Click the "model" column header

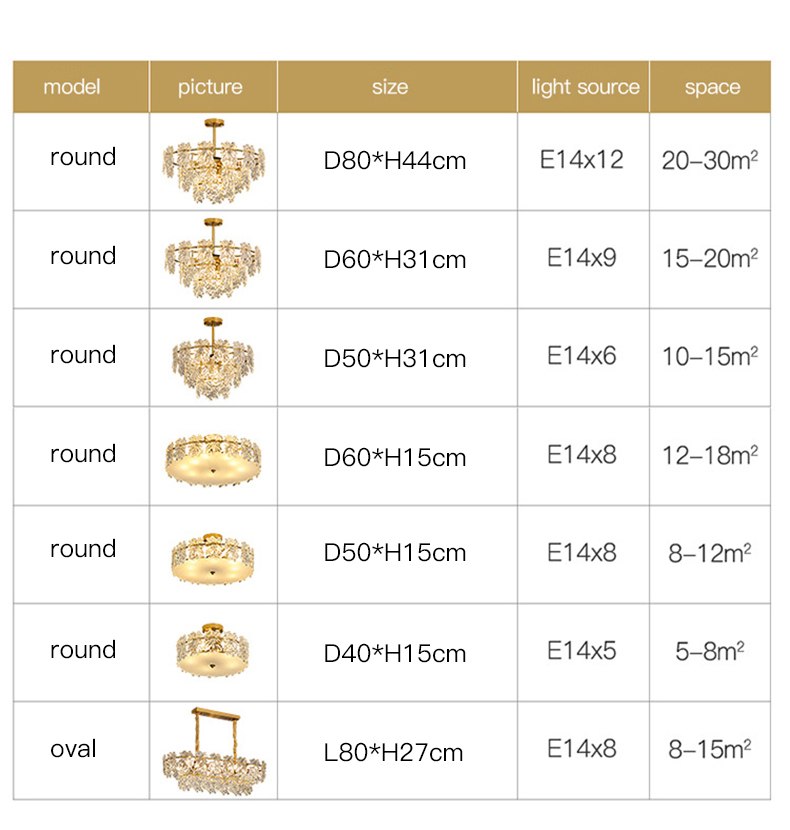72,87
